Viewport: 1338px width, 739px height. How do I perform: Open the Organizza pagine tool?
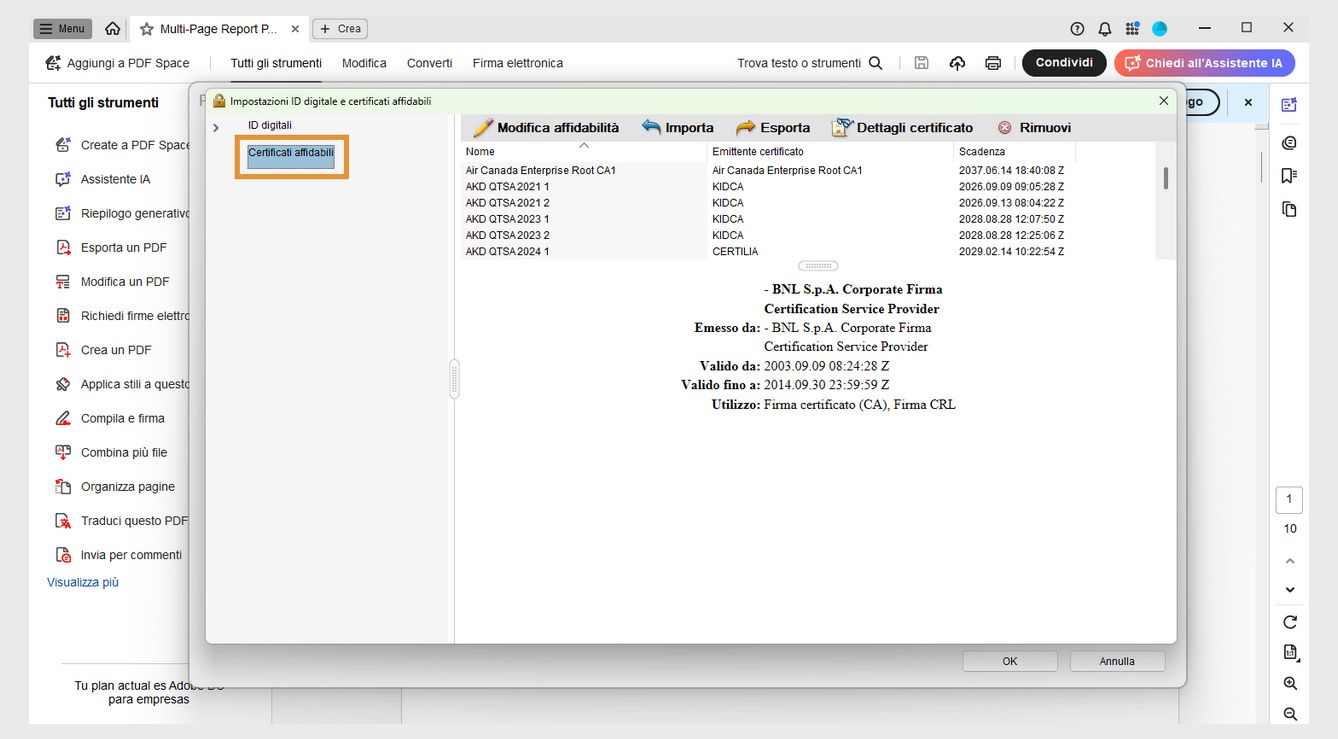(115, 486)
